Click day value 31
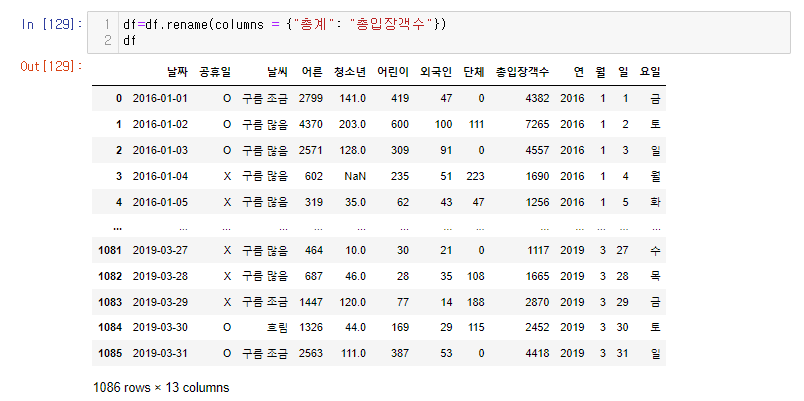The image size is (804, 401). [x=622, y=353]
